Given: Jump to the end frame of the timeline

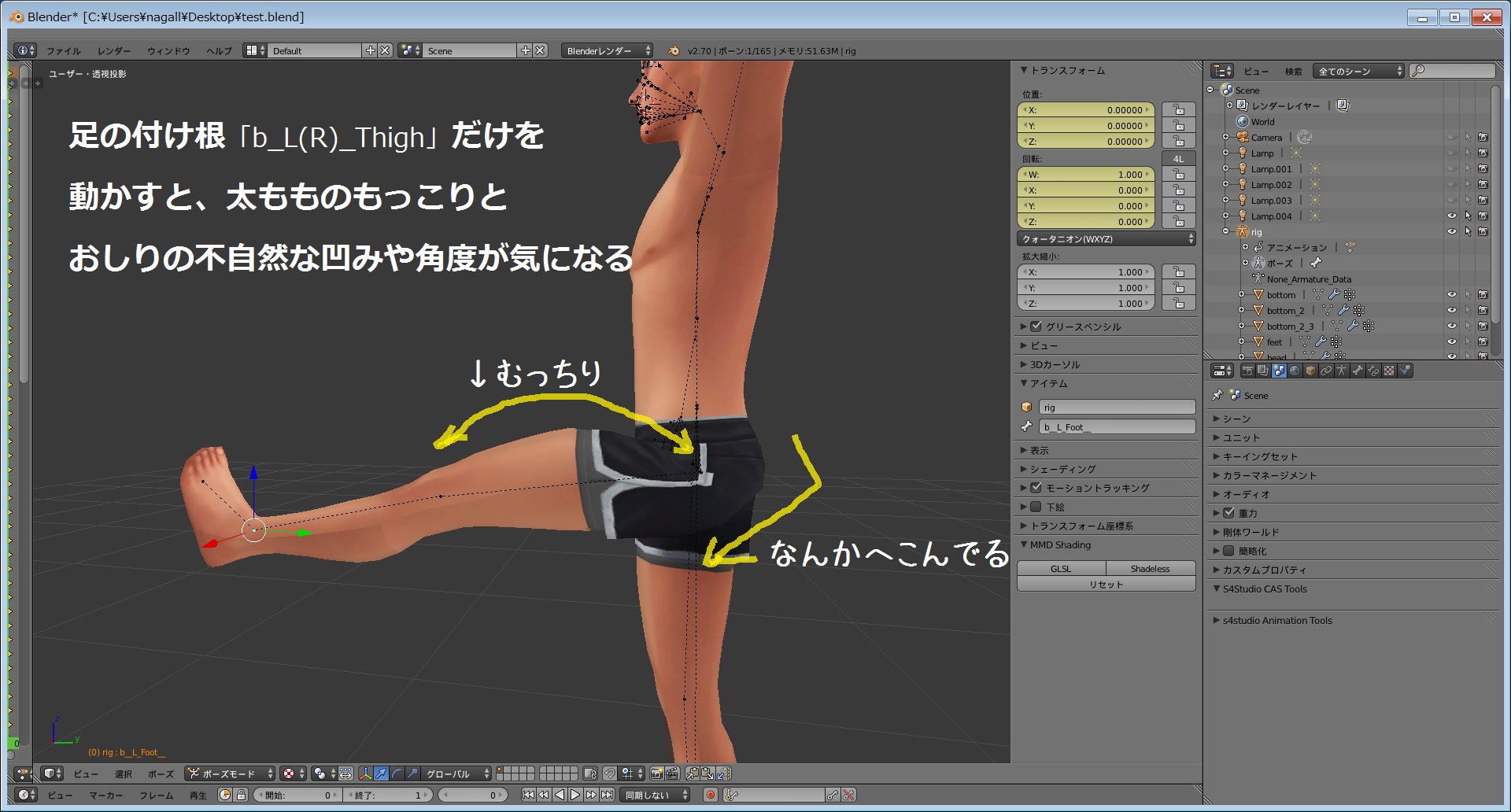Looking at the screenshot, I should coord(607,795).
